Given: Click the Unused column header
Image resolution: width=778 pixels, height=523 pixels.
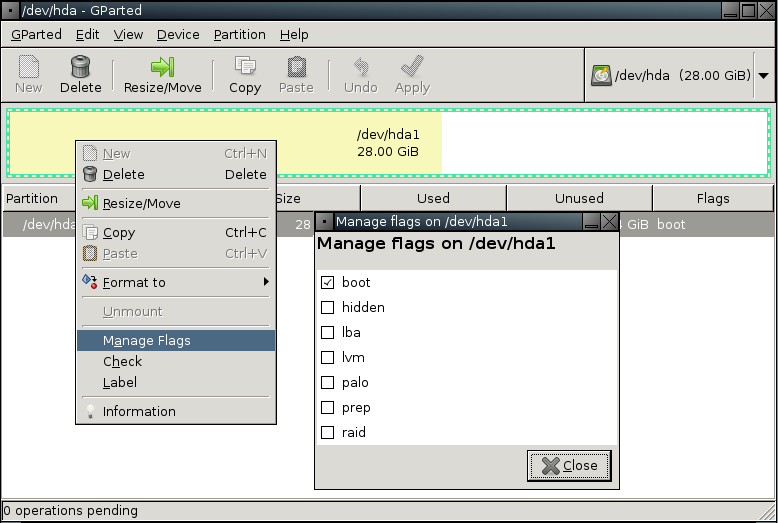Looking at the screenshot, I should [x=580, y=198].
